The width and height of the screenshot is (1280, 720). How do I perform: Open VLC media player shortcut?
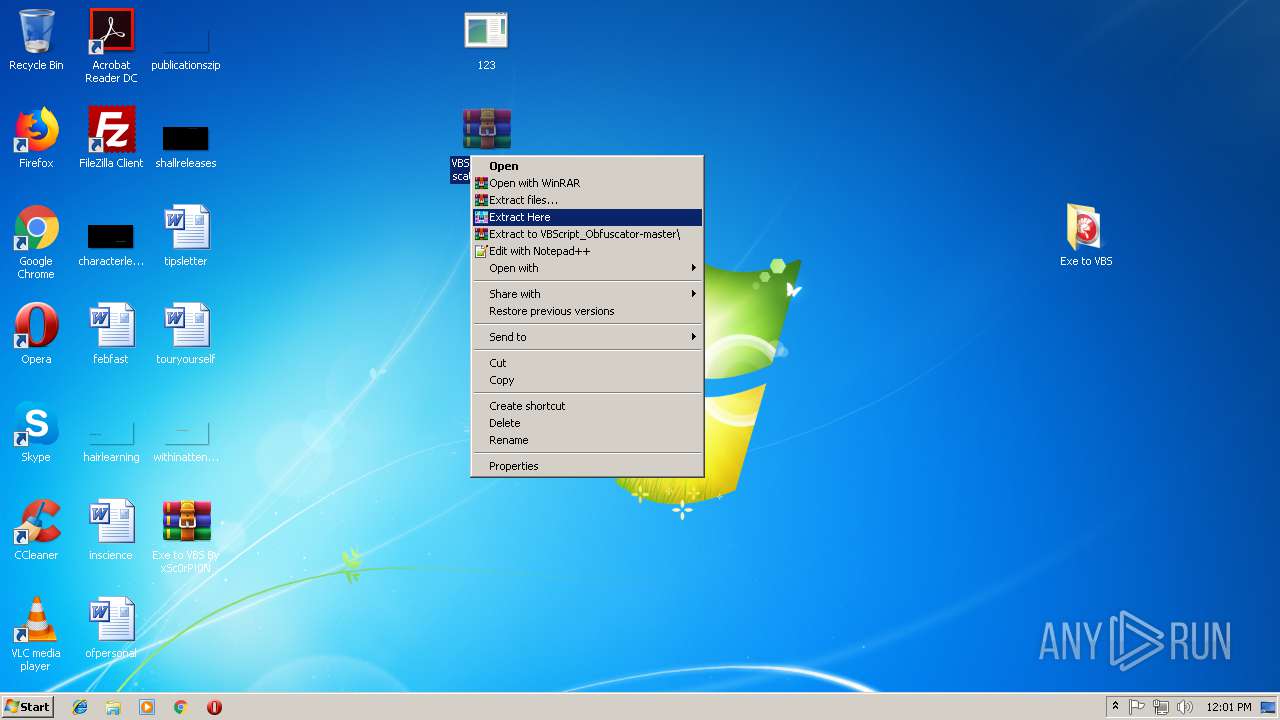pyautogui.click(x=36, y=634)
